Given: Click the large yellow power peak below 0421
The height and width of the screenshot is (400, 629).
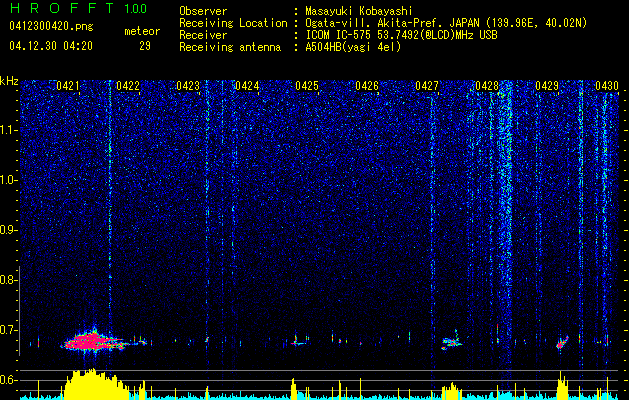Looking at the screenshot, I should coord(94,384).
